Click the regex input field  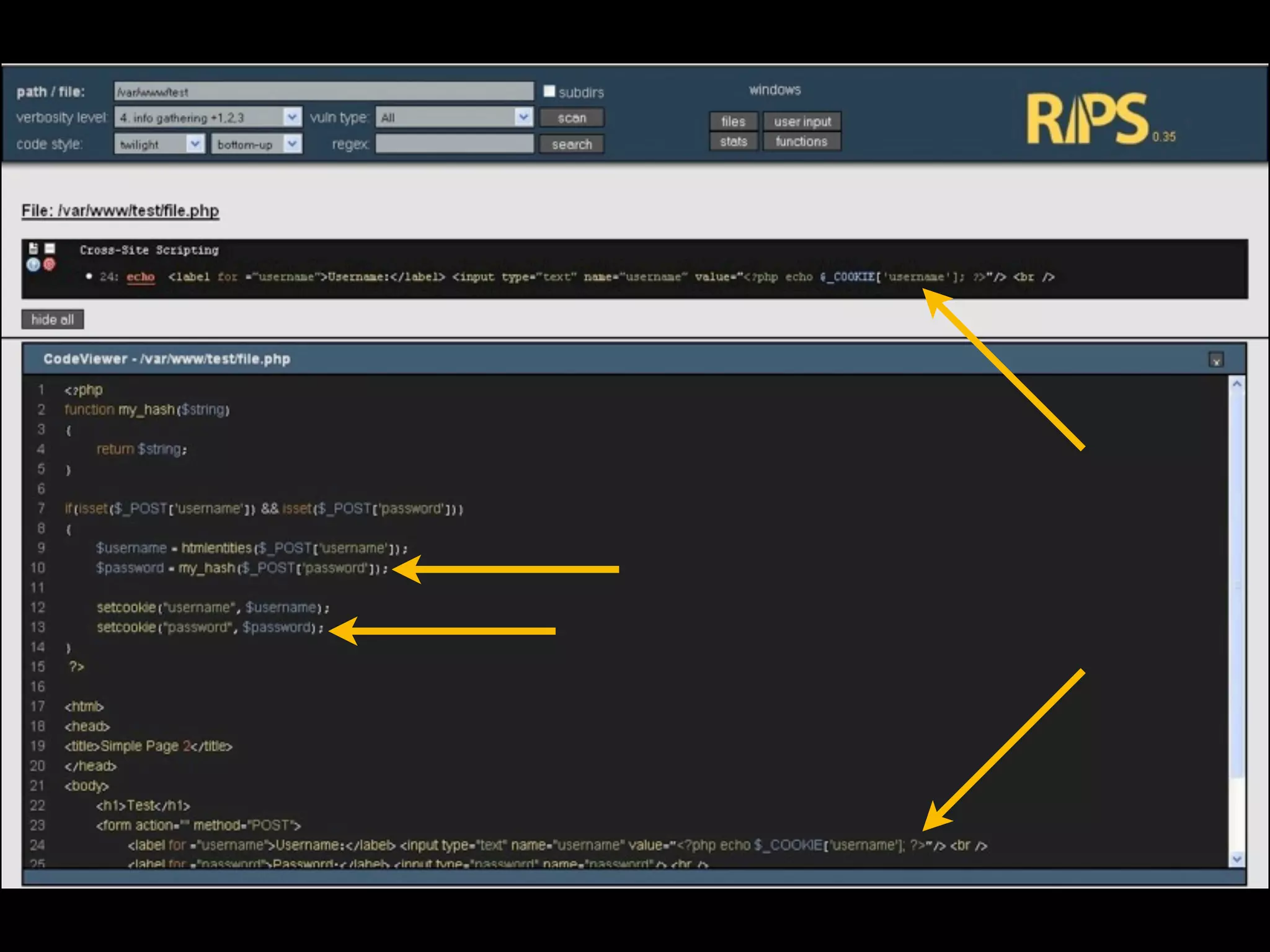[454, 144]
